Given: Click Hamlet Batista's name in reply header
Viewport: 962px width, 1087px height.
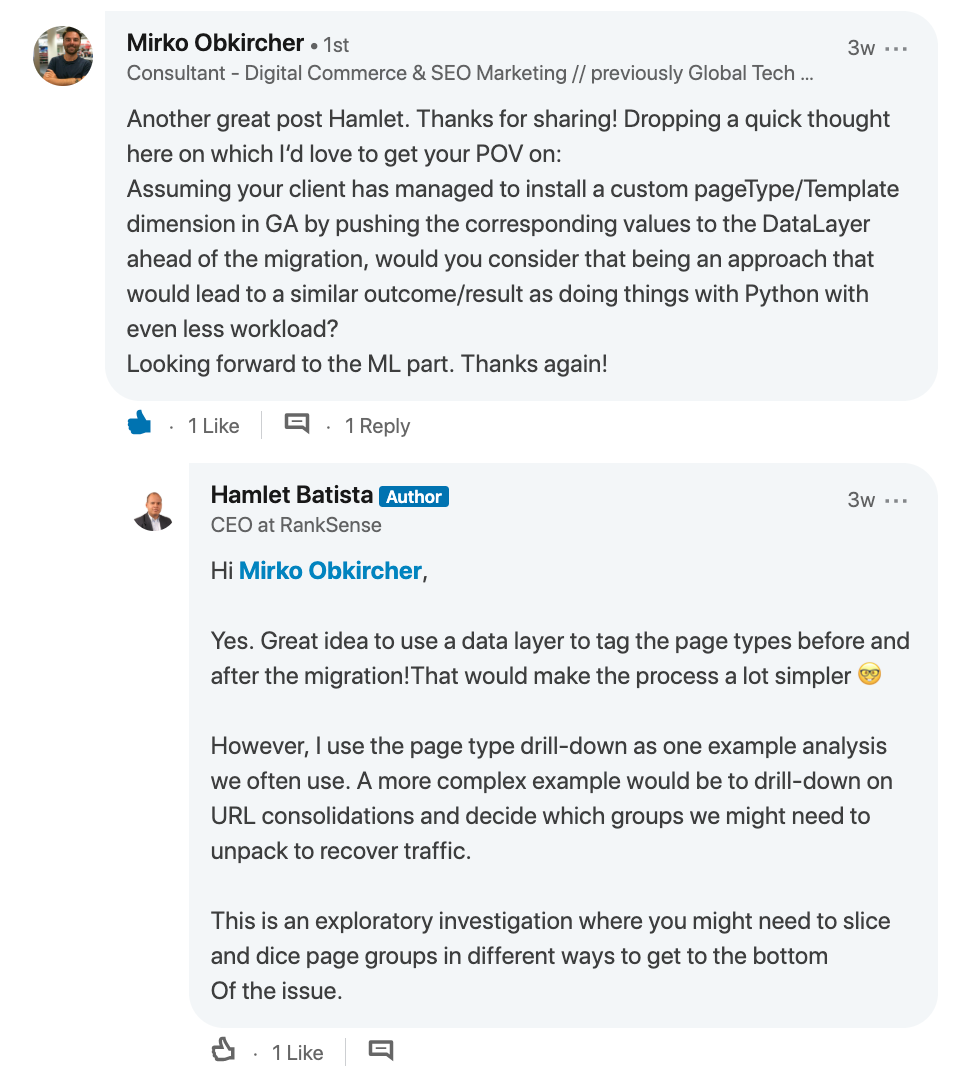Looking at the screenshot, I should (291, 495).
